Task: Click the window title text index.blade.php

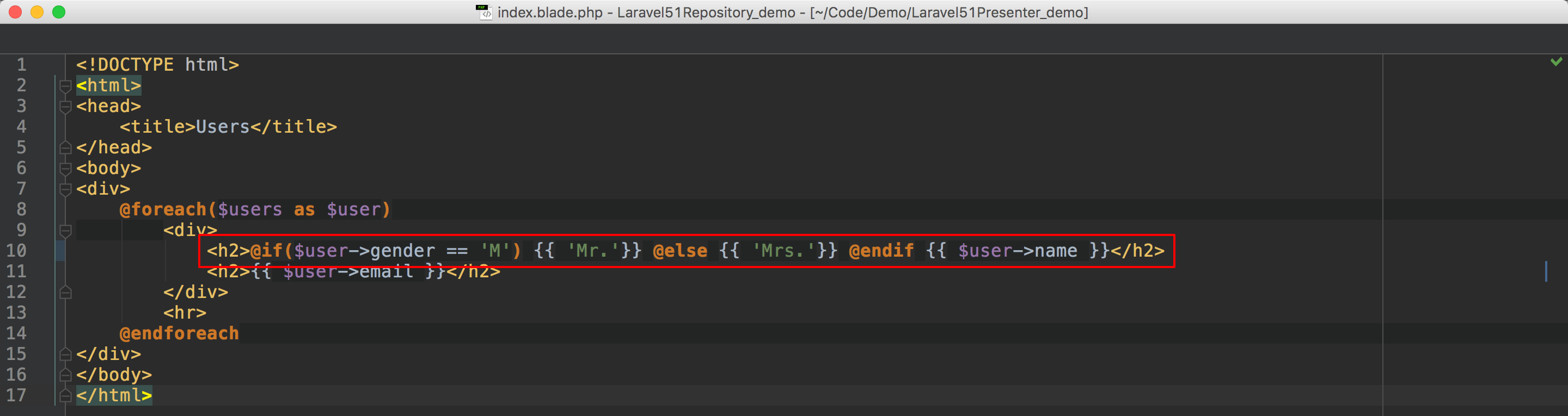Action: [550, 12]
